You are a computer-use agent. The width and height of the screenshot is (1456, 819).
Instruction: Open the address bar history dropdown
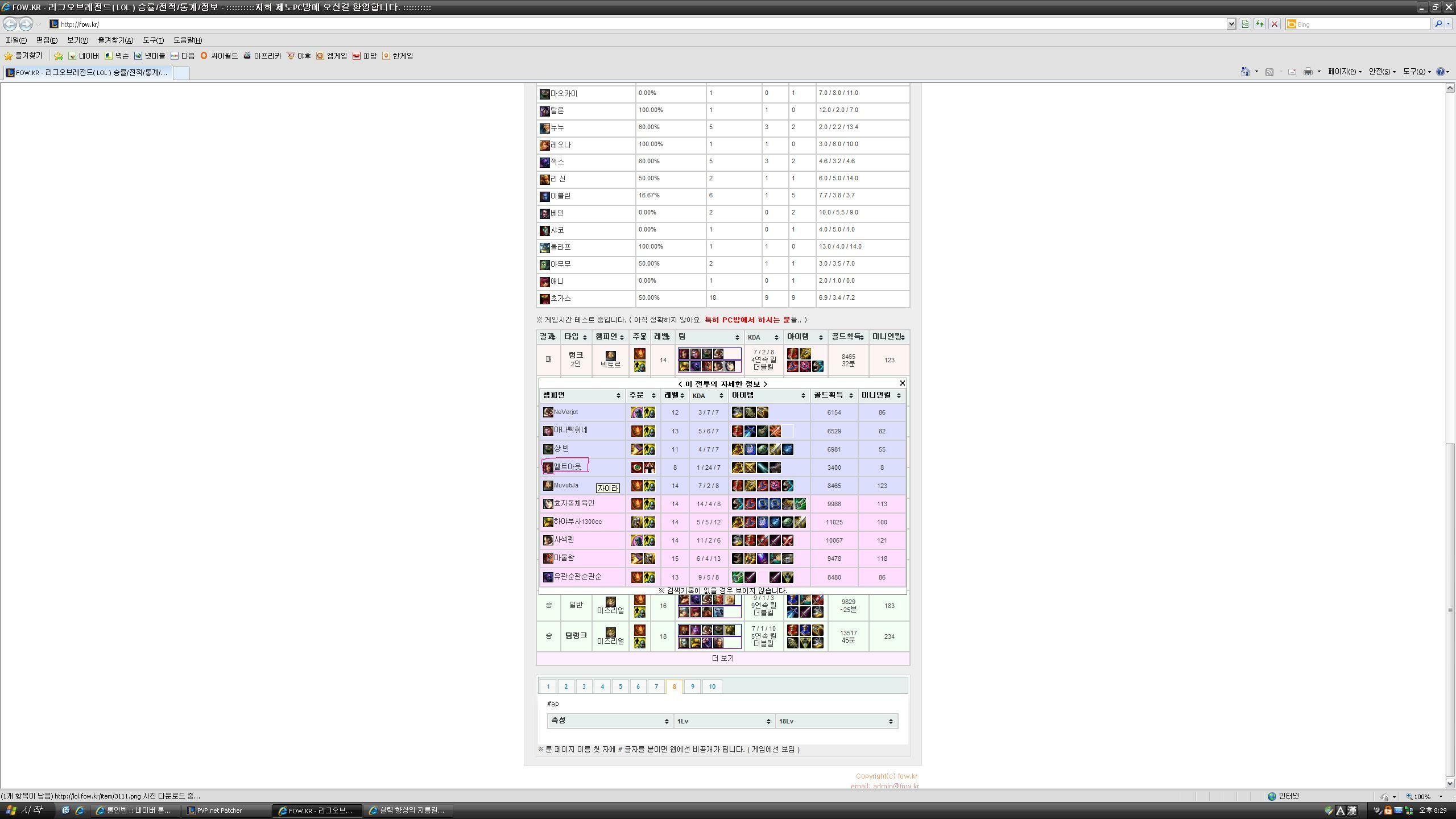tap(1231, 24)
